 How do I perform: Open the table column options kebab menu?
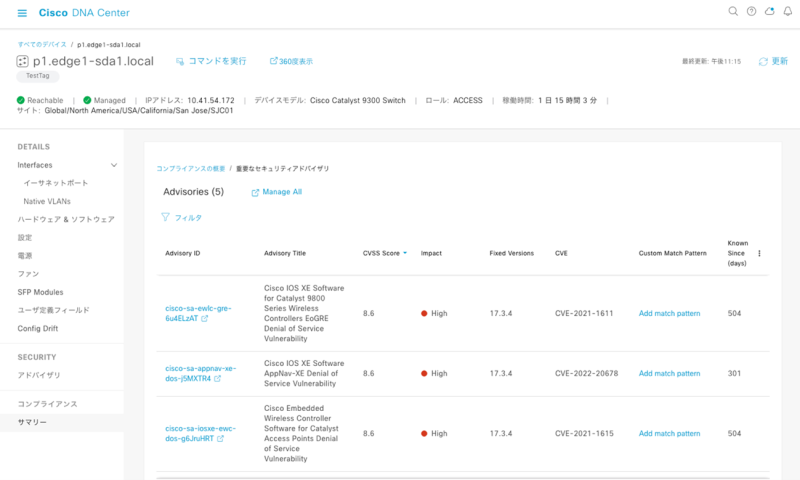pyautogui.click(x=759, y=253)
